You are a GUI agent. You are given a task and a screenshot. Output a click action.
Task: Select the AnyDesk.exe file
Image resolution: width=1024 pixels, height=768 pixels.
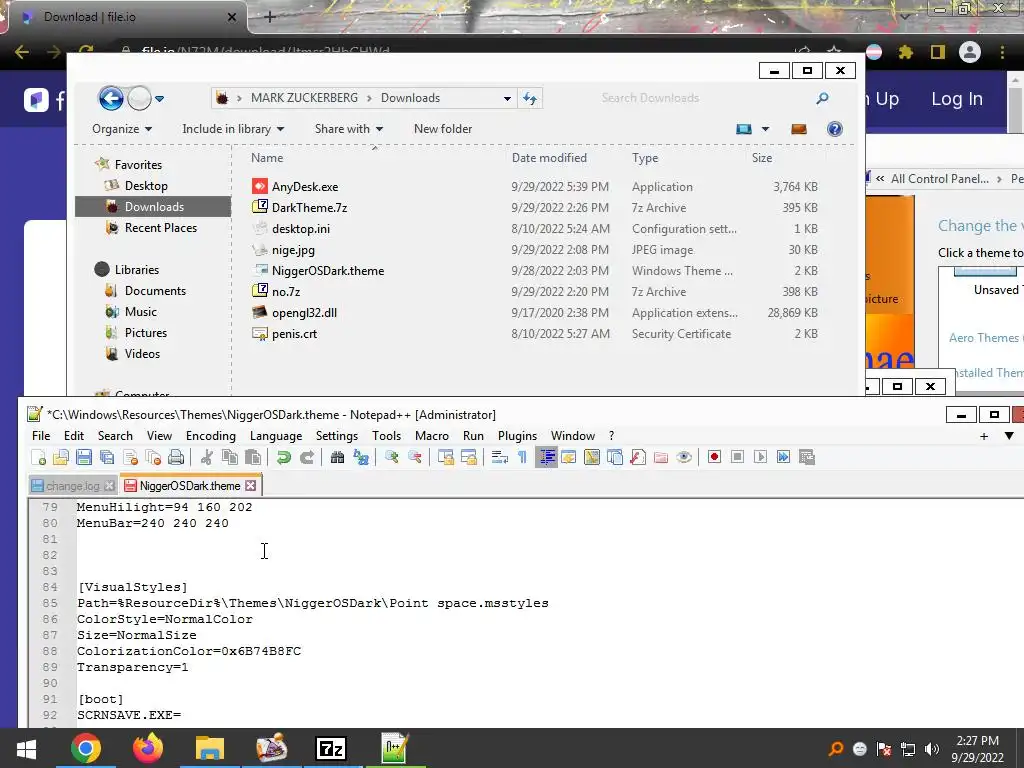click(305, 187)
